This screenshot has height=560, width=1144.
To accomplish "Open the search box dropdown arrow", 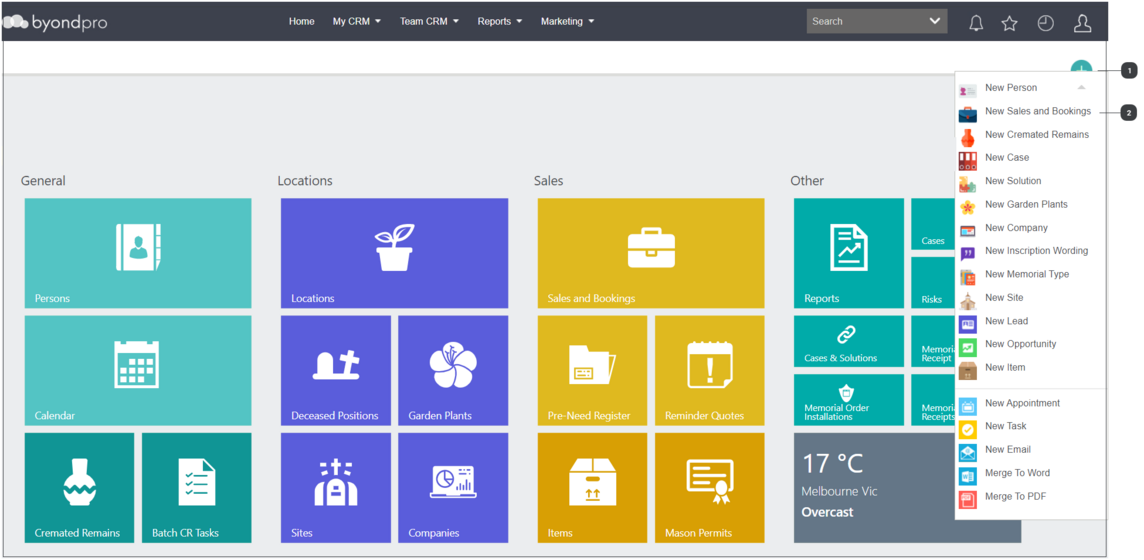I will pos(935,21).
